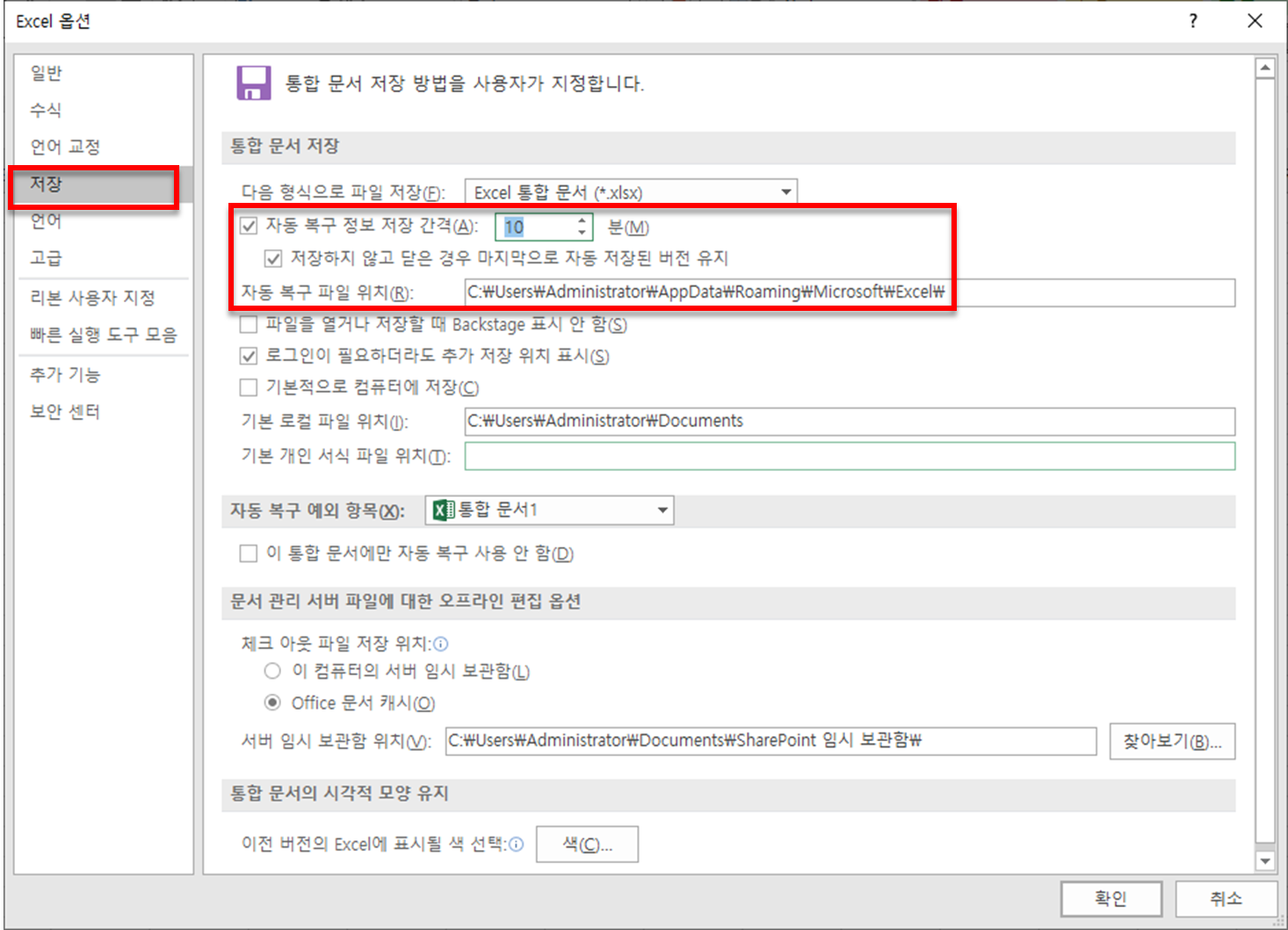Click the auto-recover interval minutes field
The width and height of the screenshot is (1288, 930).
coord(535,227)
